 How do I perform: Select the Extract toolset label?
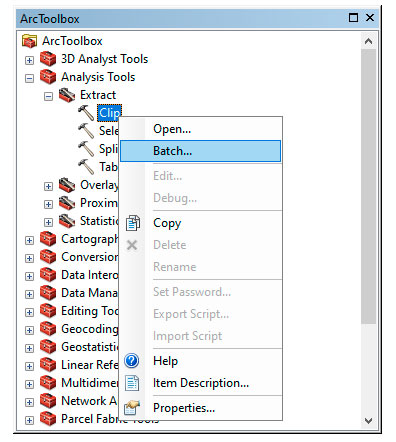pyautogui.click(x=98, y=95)
